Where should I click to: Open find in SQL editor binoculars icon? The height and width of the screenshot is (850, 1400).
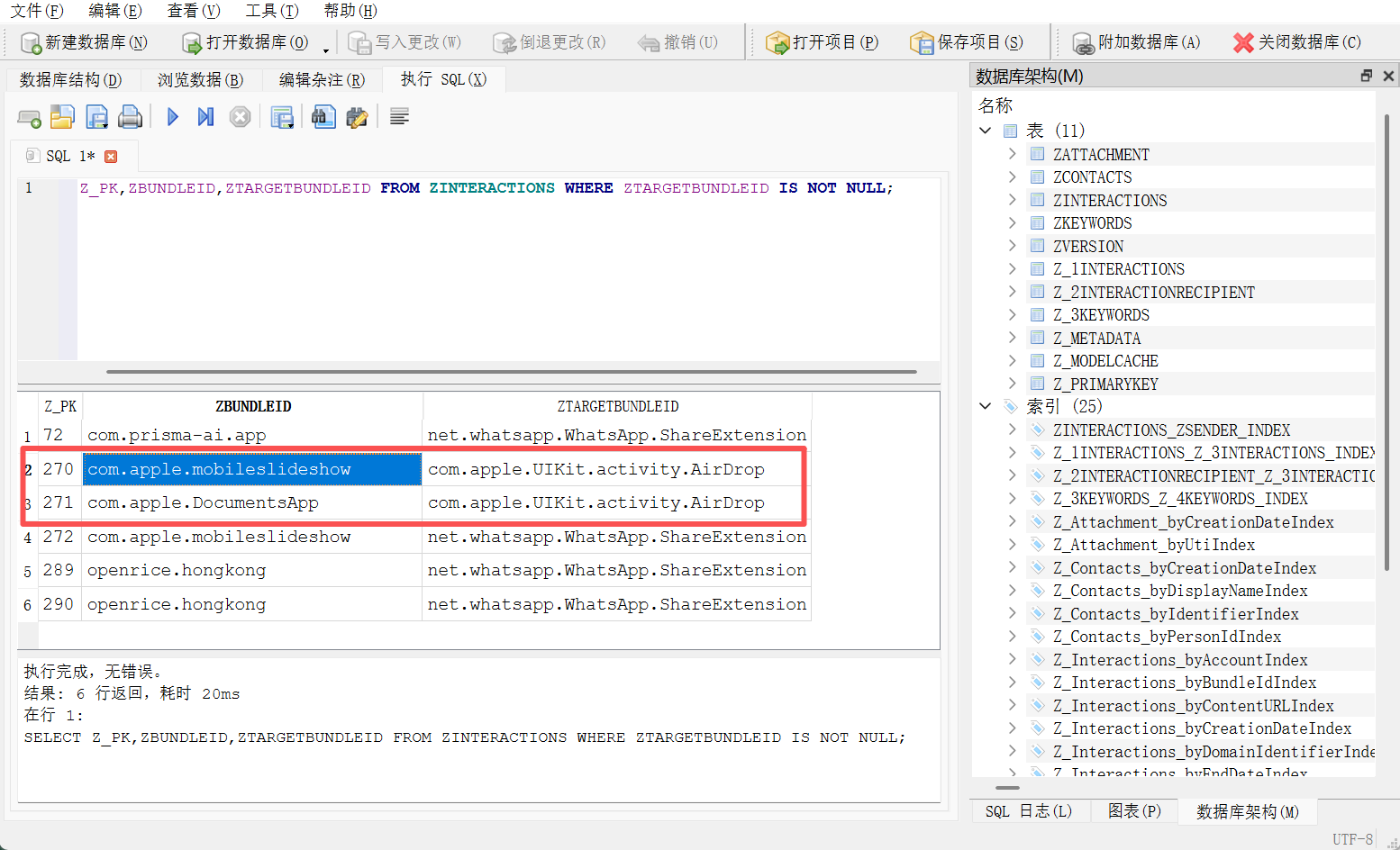323,117
